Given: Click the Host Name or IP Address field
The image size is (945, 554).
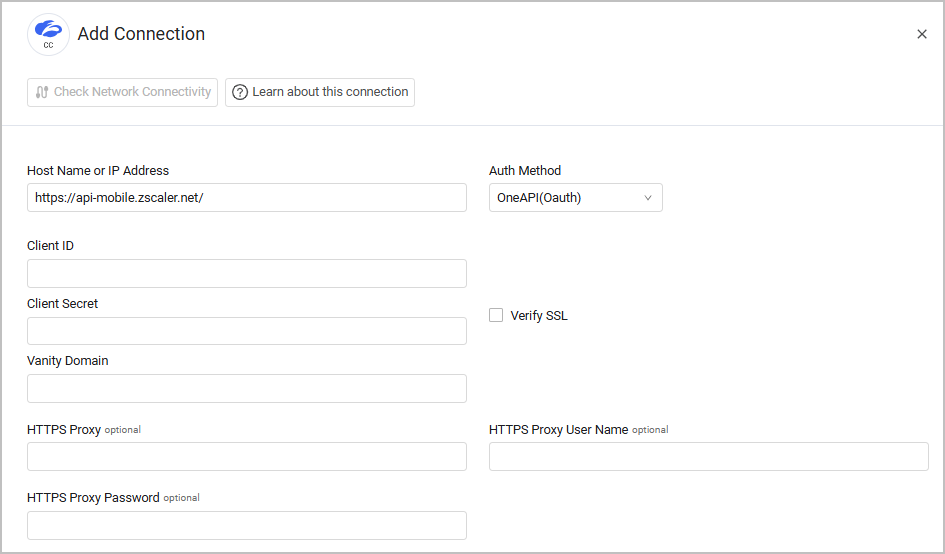Looking at the screenshot, I should click(246, 198).
